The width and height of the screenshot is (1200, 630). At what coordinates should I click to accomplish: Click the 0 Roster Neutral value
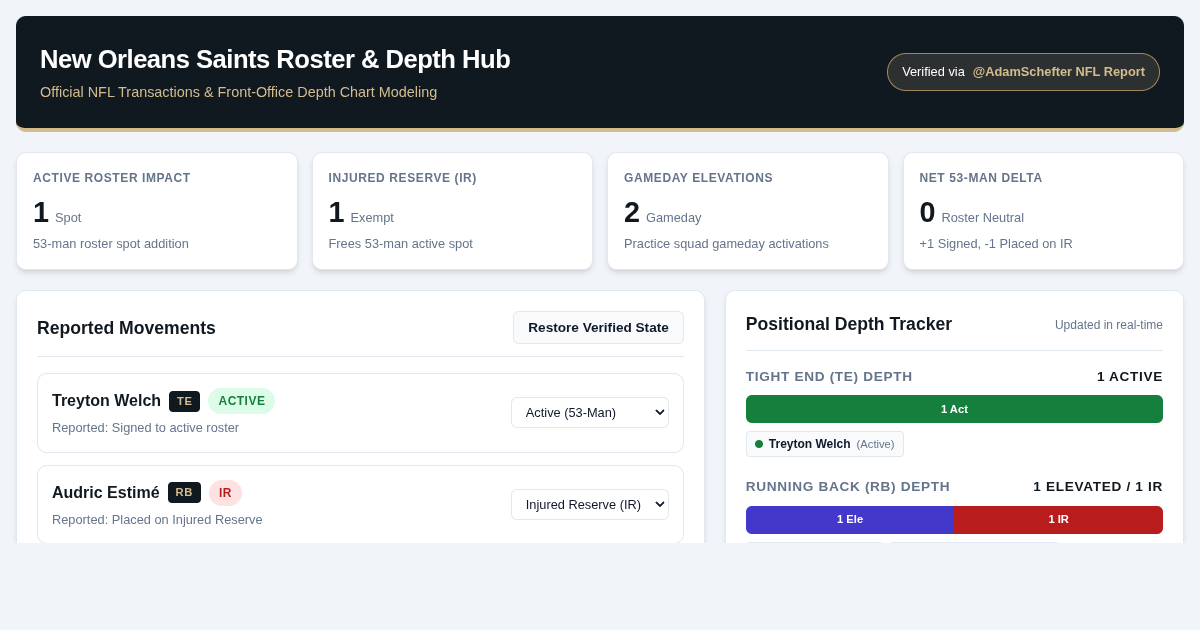[x=972, y=213]
